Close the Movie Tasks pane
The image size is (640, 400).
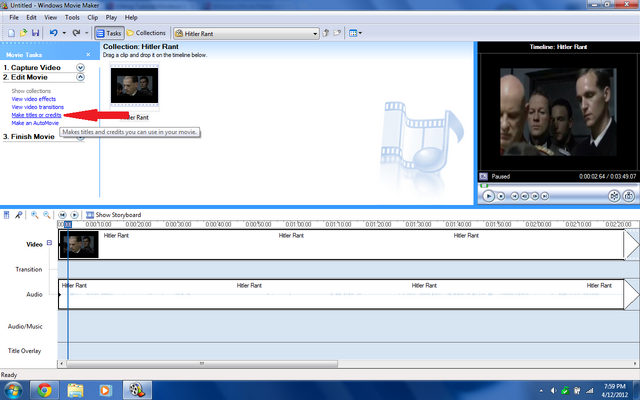88,55
